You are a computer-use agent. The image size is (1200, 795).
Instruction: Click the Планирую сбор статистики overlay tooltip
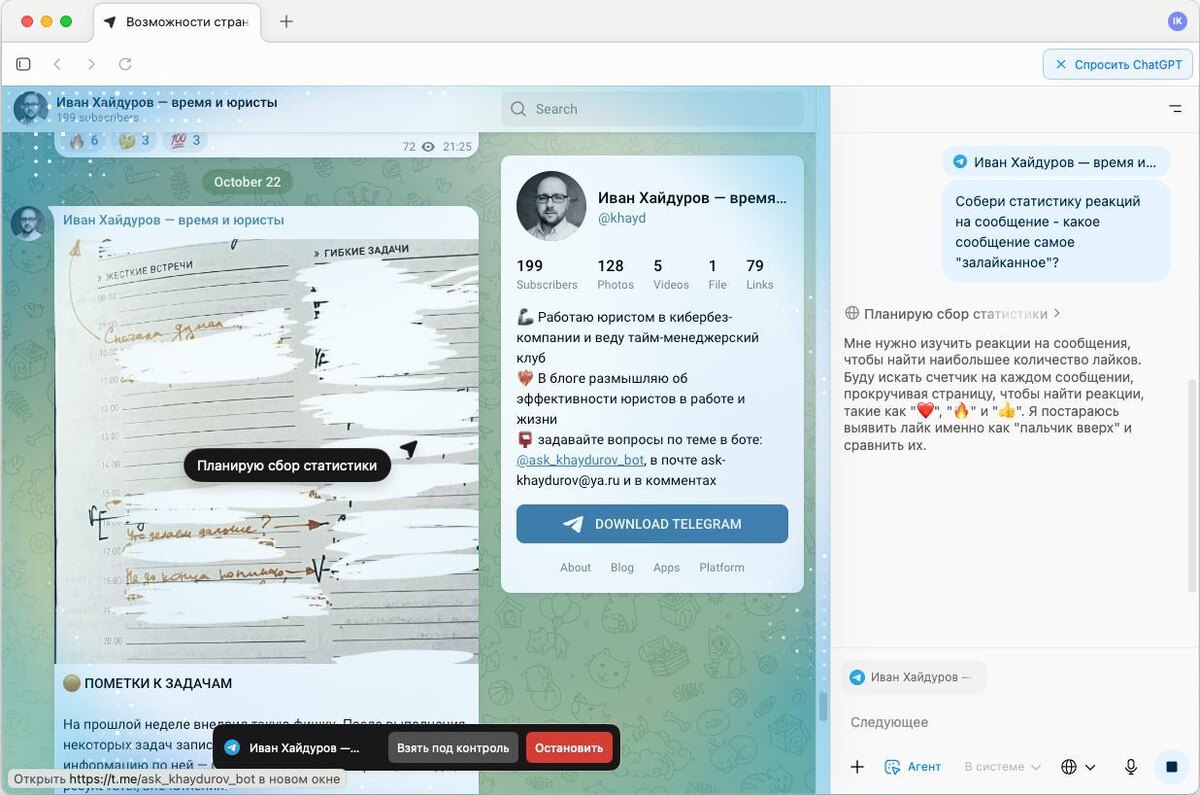pyautogui.click(x=287, y=465)
